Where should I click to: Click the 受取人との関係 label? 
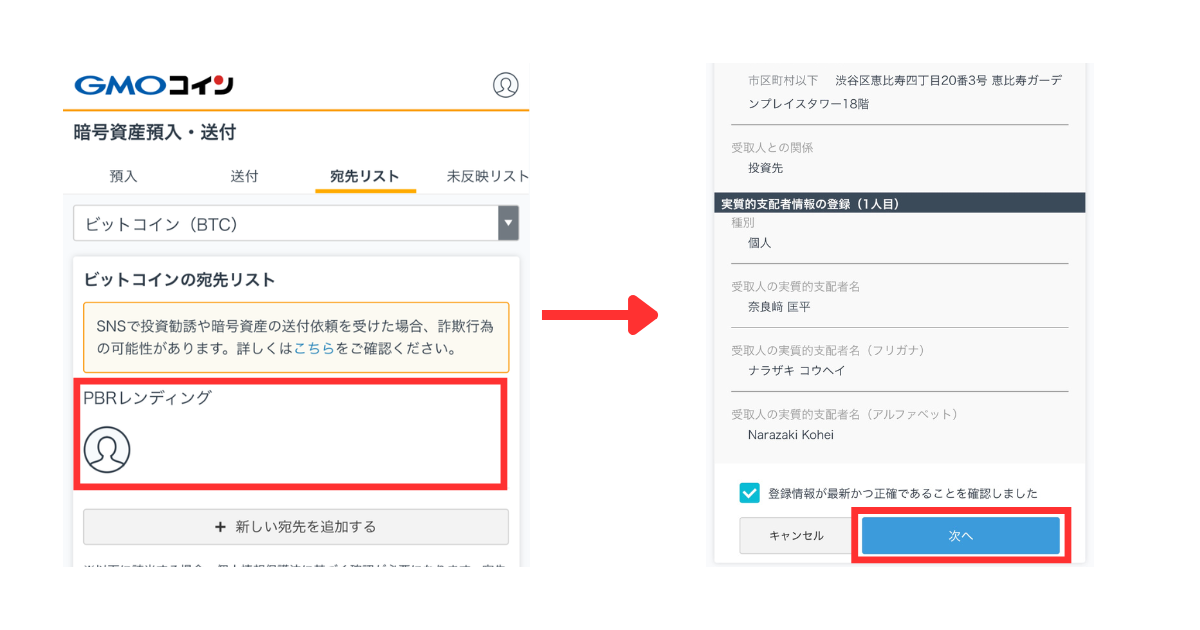[x=772, y=148]
